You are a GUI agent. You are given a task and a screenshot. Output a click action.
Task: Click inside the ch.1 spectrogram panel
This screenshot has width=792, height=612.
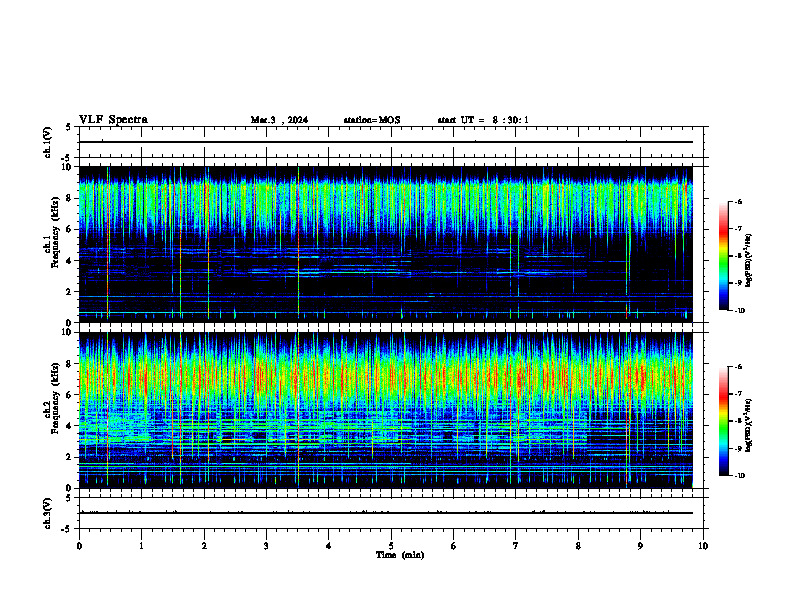(386, 244)
